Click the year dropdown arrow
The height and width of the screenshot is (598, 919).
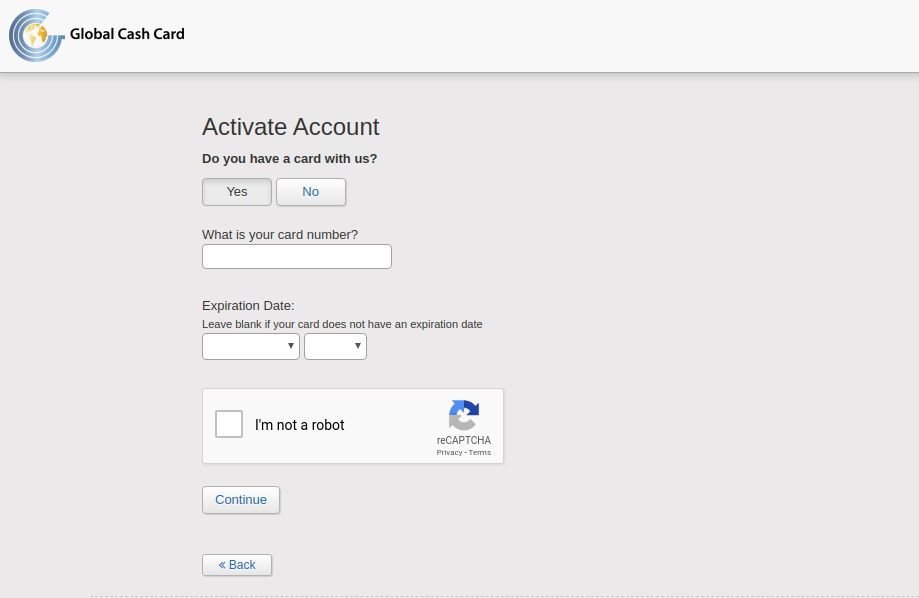(357, 346)
